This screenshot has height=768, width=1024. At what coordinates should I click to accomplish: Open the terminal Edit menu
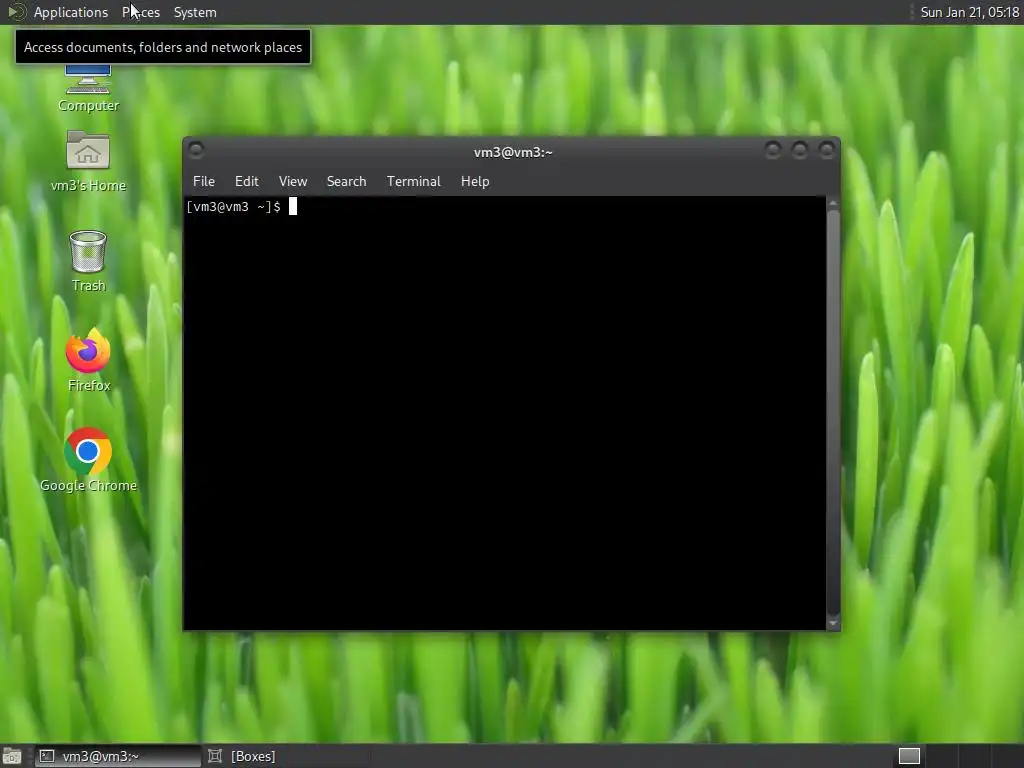point(247,182)
